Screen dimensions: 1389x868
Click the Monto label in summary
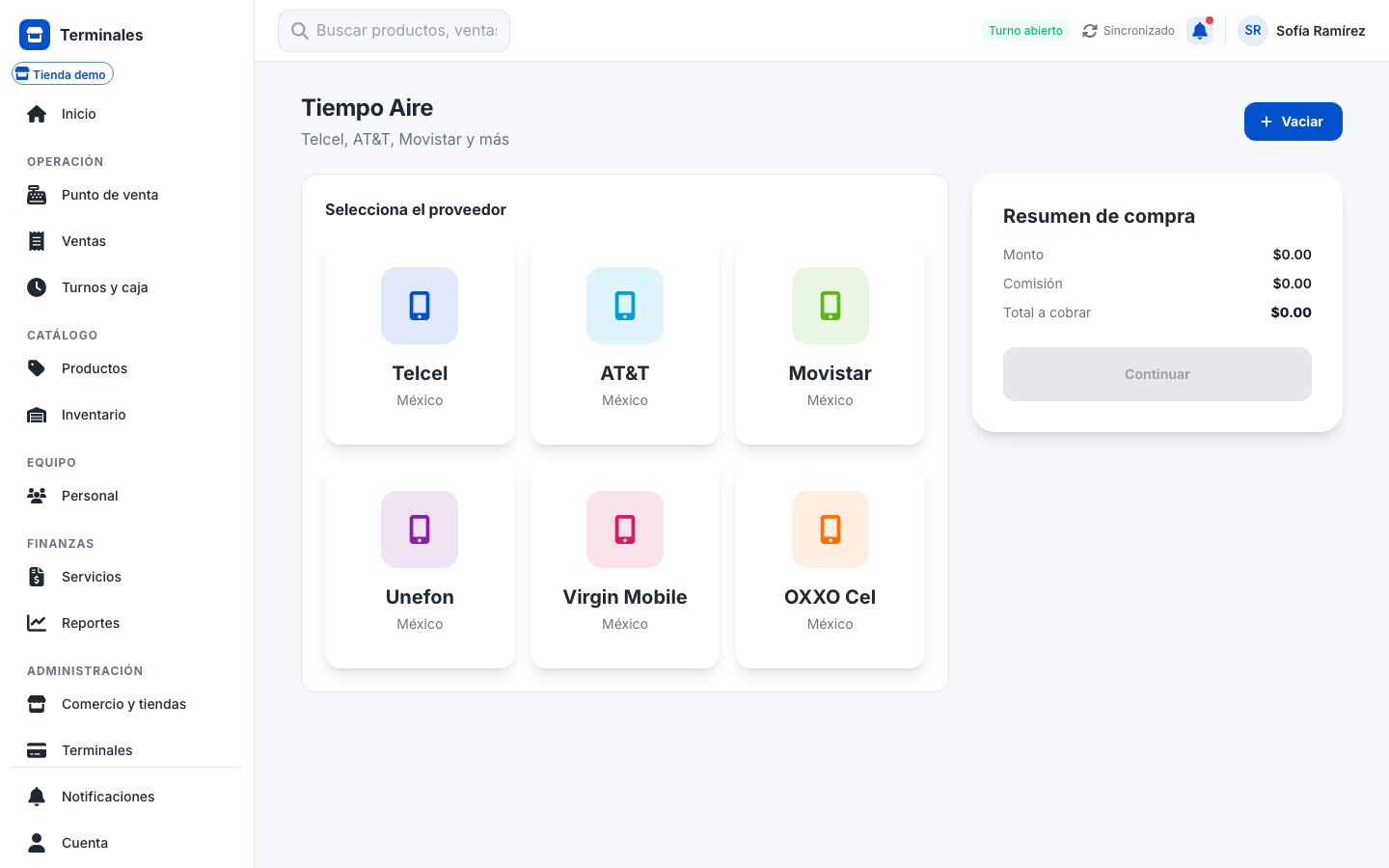[1023, 255]
